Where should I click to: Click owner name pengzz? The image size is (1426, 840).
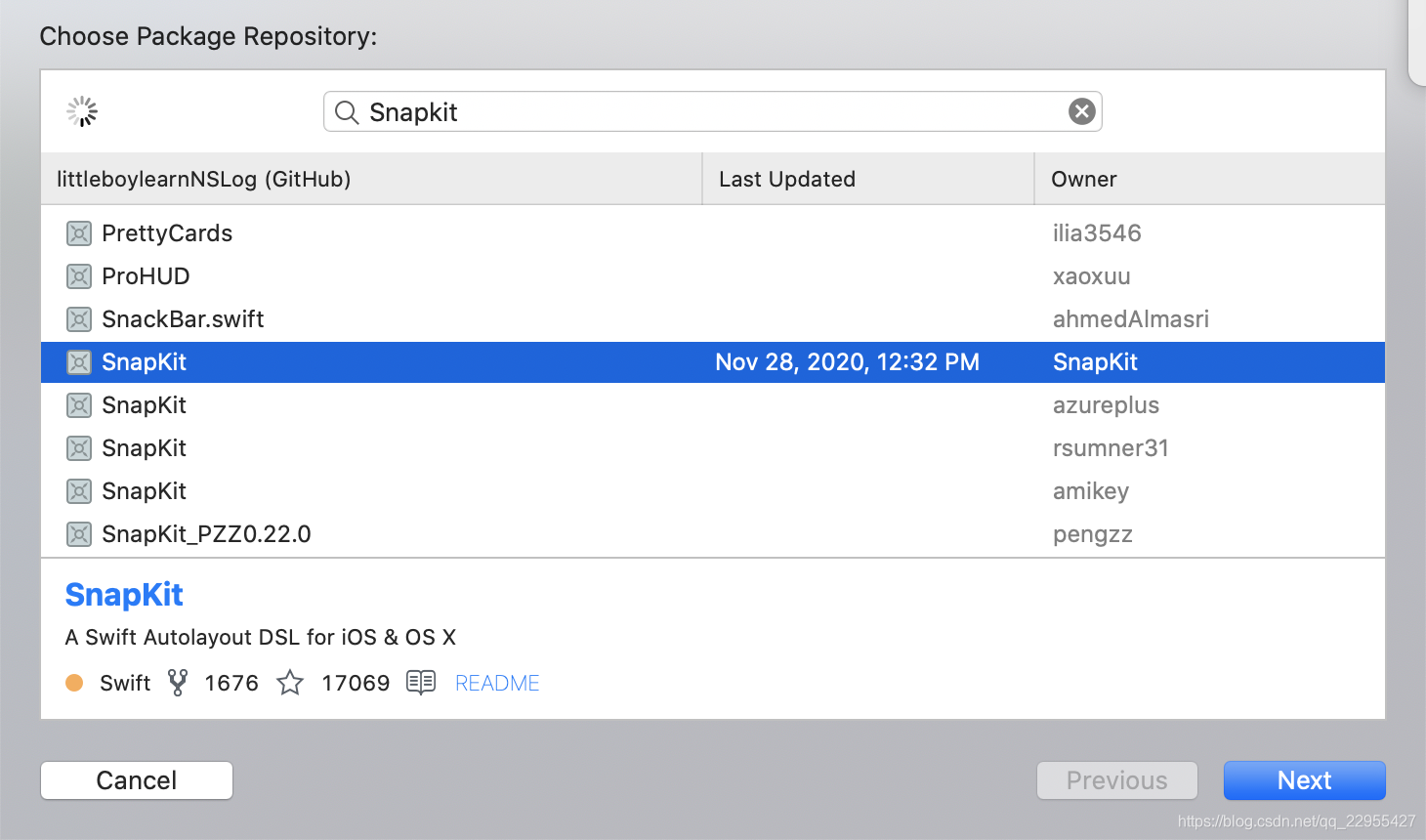point(1093,535)
